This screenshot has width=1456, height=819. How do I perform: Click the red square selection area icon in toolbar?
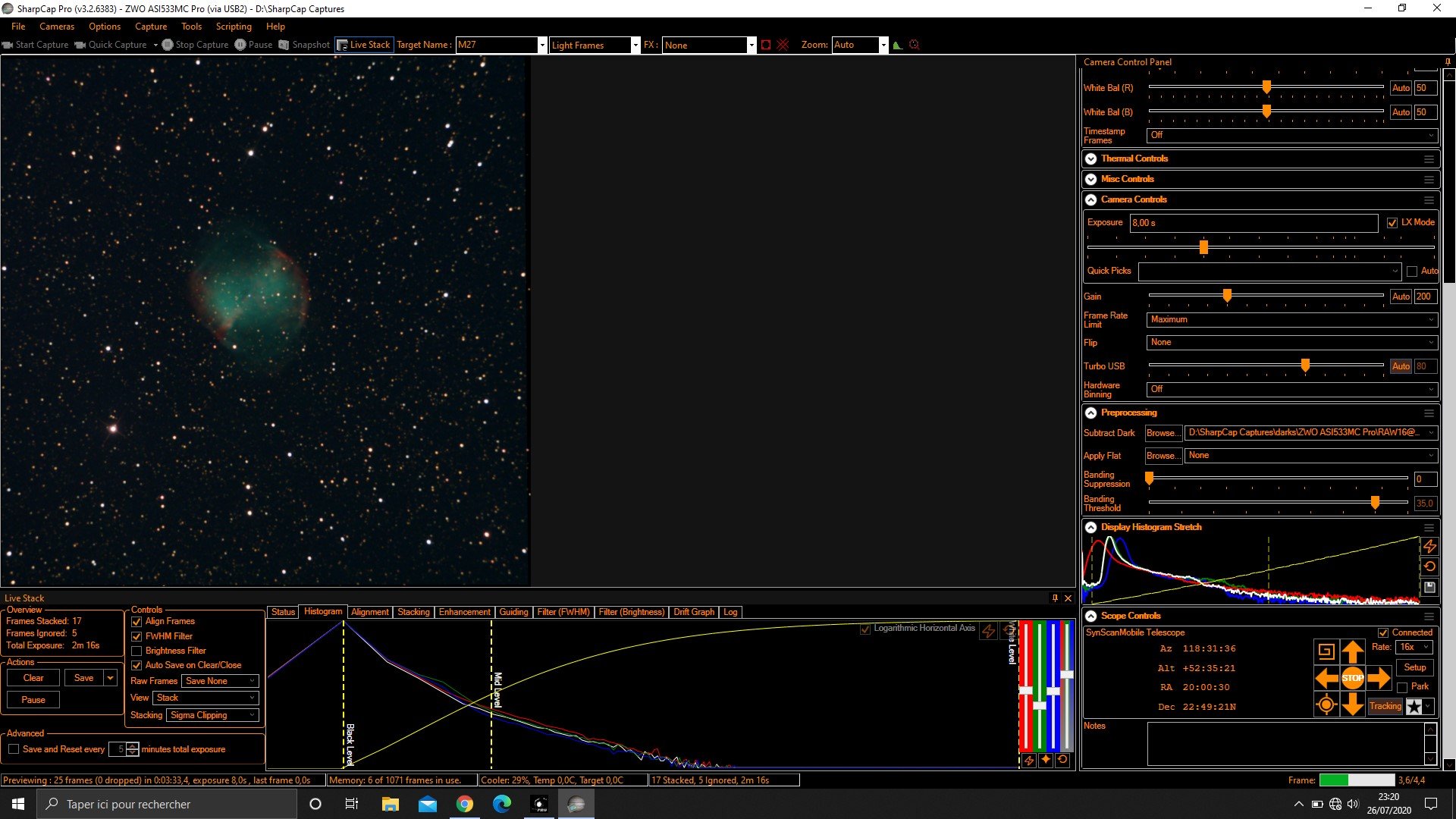pyautogui.click(x=766, y=45)
